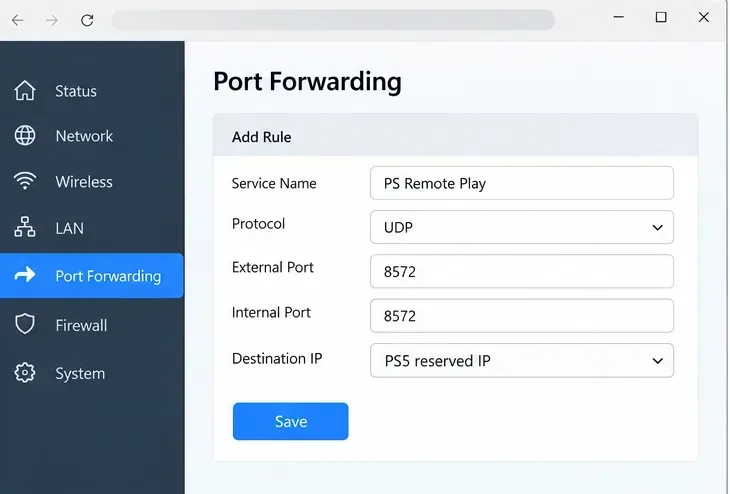730x494 pixels.
Task: Click the Status home icon
Action: [x=25, y=90]
